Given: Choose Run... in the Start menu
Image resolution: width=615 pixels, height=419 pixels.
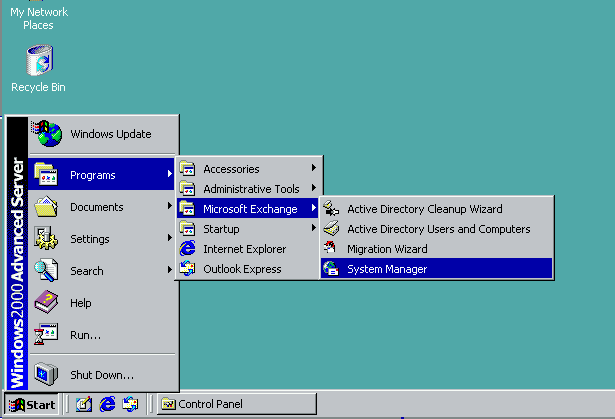Looking at the screenshot, I should click(102, 335).
